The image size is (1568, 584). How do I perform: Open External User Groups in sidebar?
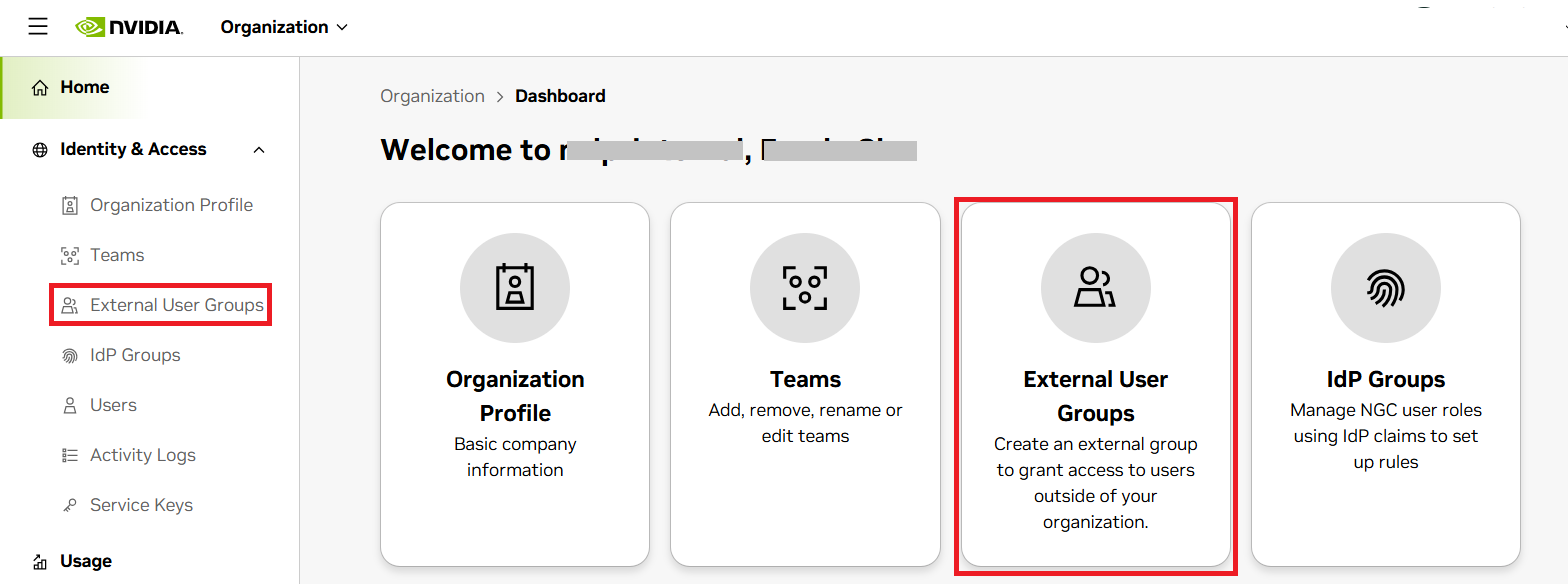[x=177, y=305]
